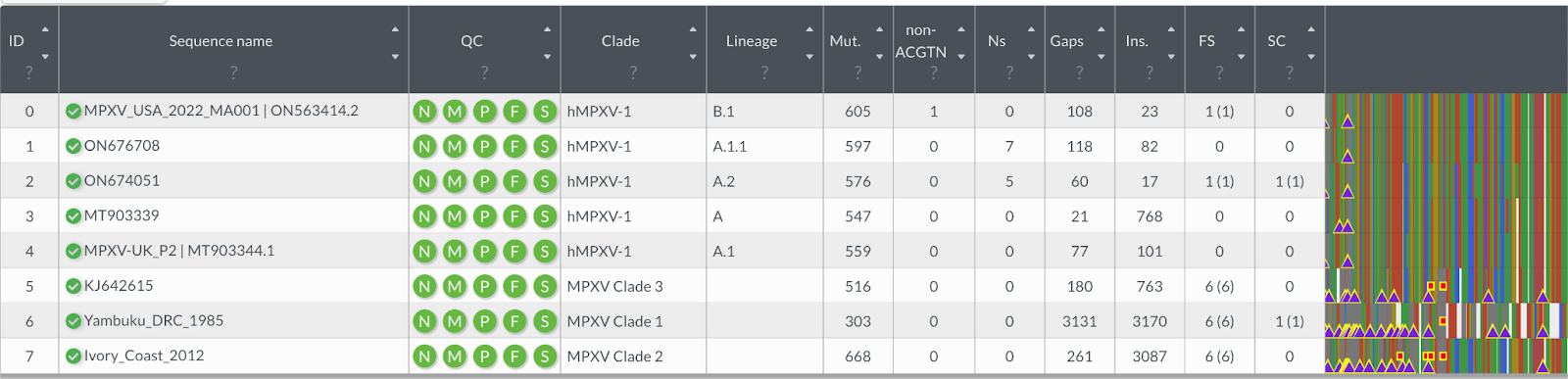1568x379 pixels.
Task: Click the sequence view strip for Yambuku_DRC_1985
Action: pos(1446,321)
